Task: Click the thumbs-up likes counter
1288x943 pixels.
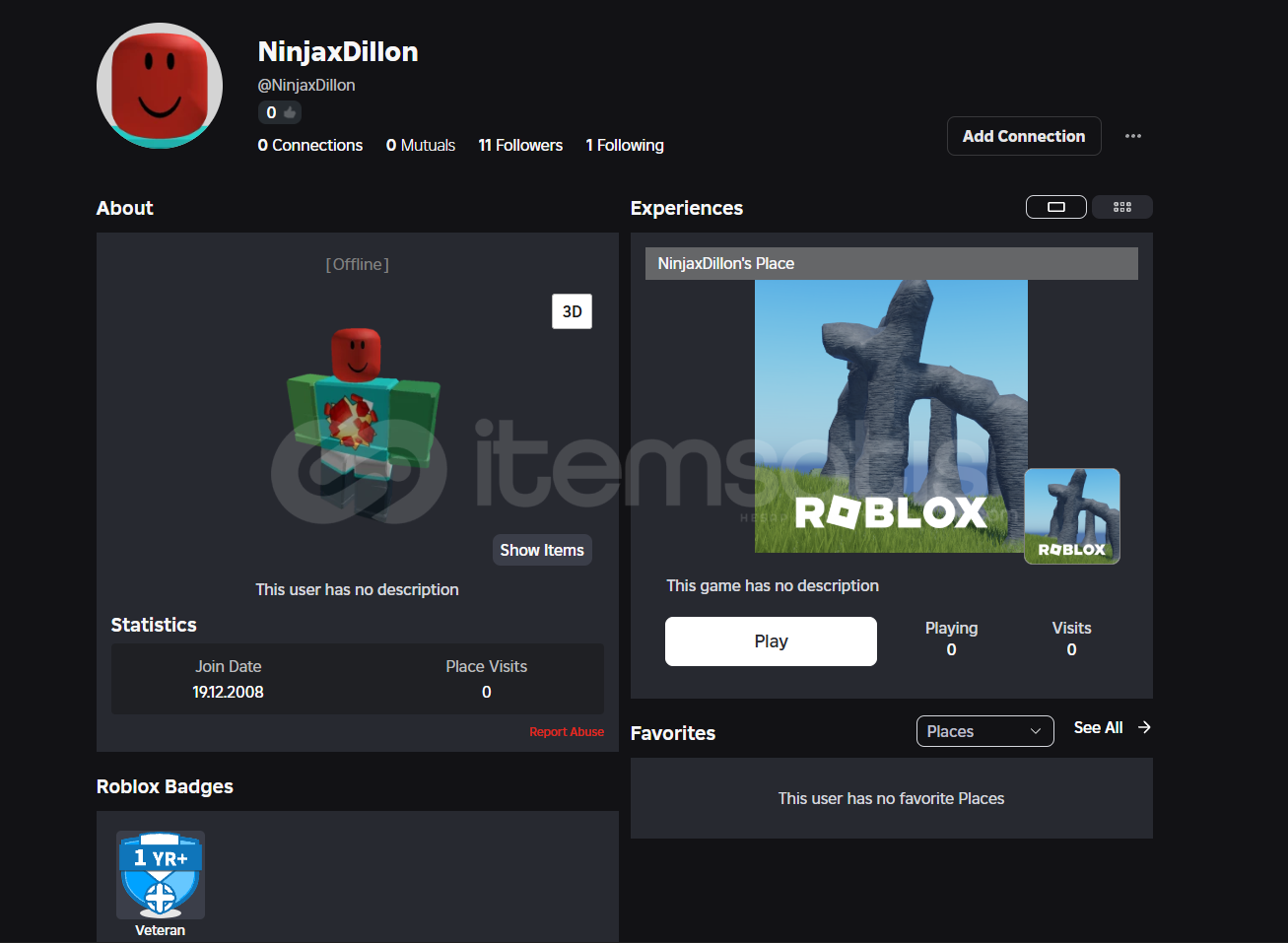Action: coord(280,112)
